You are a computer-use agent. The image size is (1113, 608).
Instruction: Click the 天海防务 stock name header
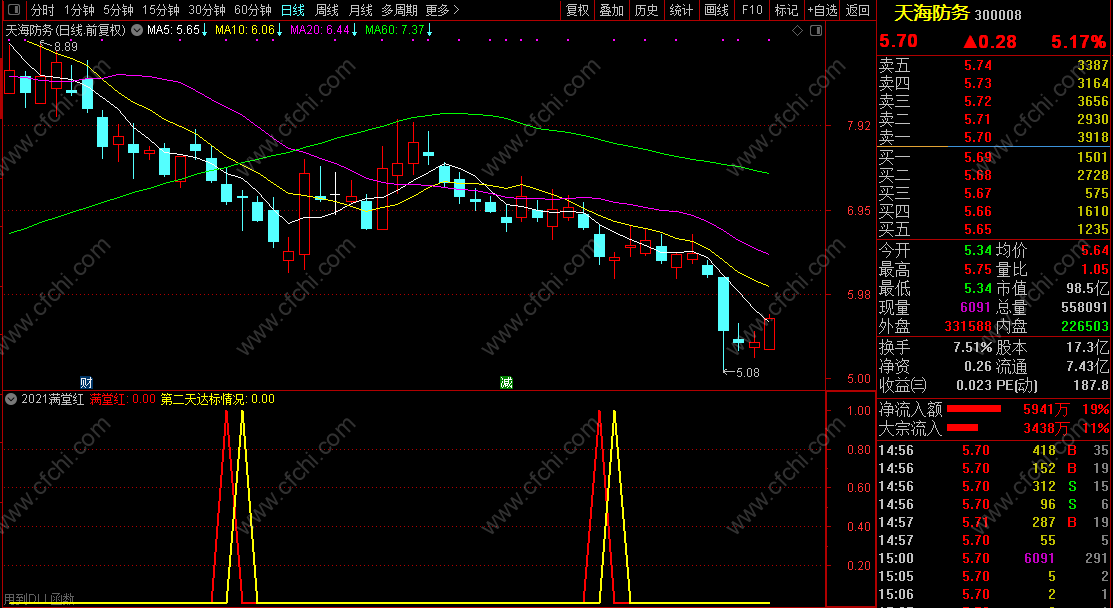[930, 13]
